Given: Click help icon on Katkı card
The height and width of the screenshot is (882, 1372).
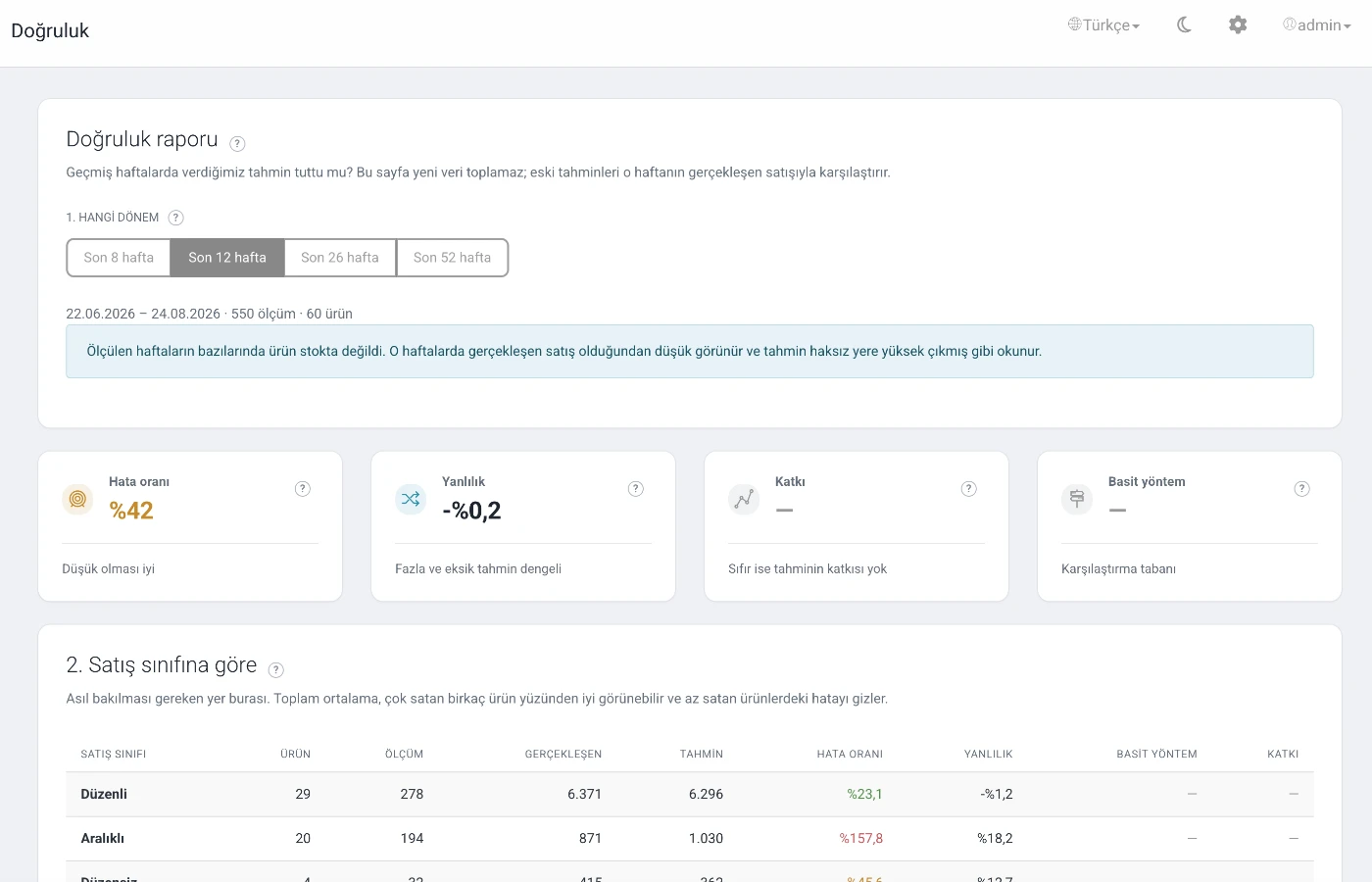Looking at the screenshot, I should 969,489.
